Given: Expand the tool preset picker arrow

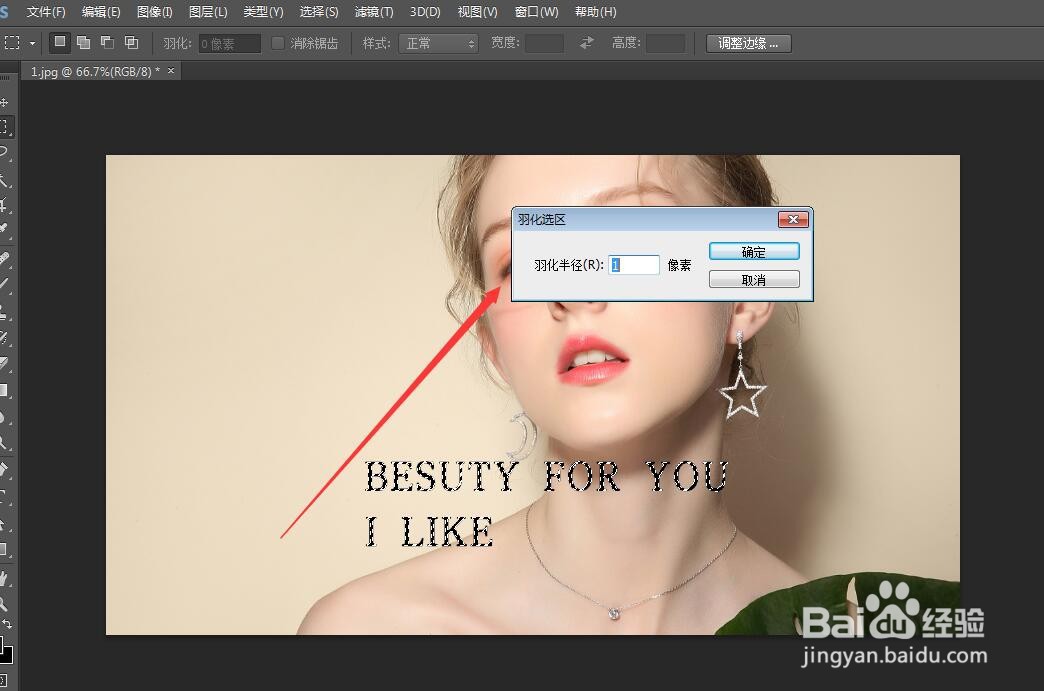Looking at the screenshot, I should coord(32,44).
